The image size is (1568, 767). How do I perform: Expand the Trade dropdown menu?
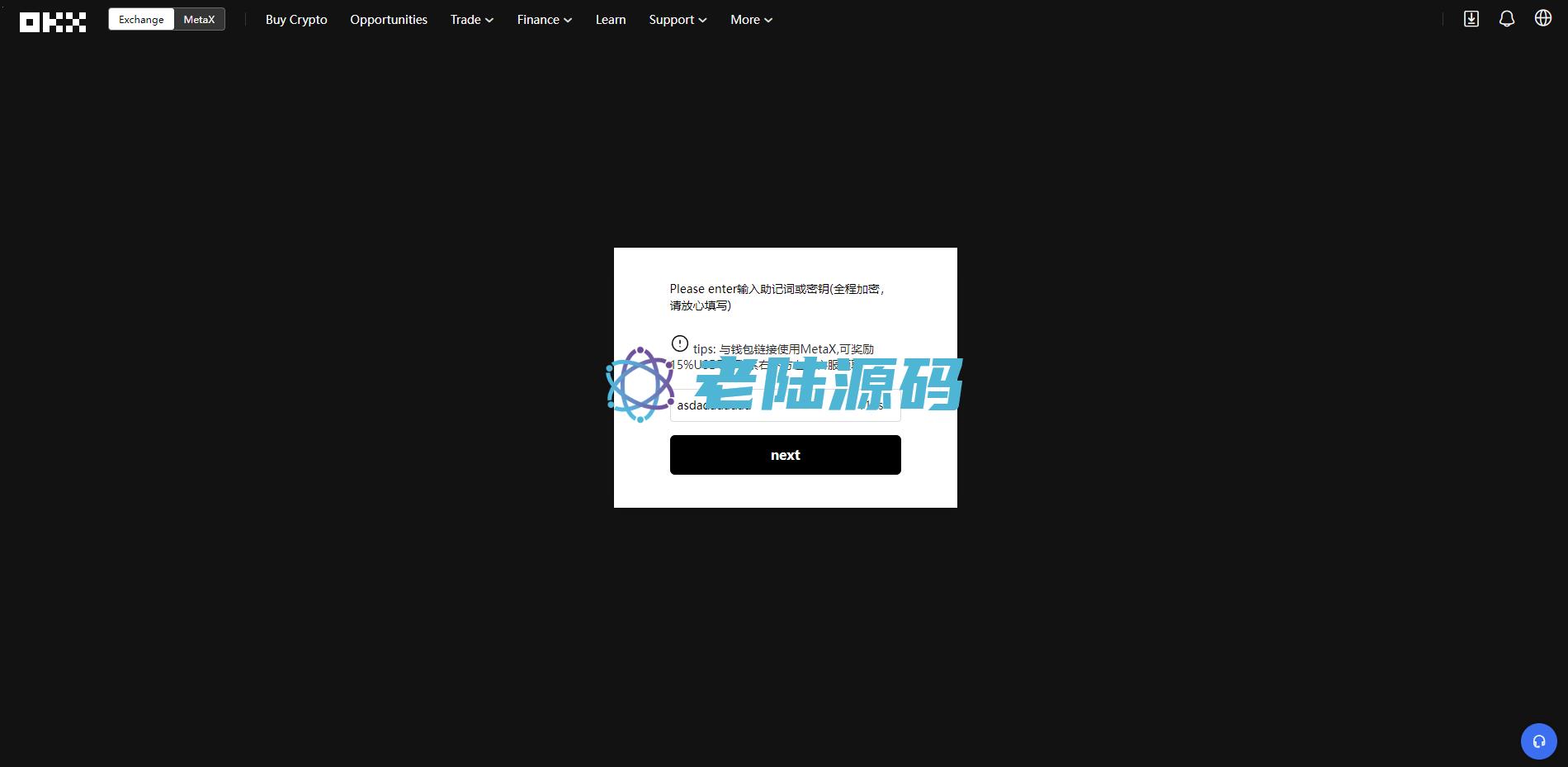(x=471, y=20)
